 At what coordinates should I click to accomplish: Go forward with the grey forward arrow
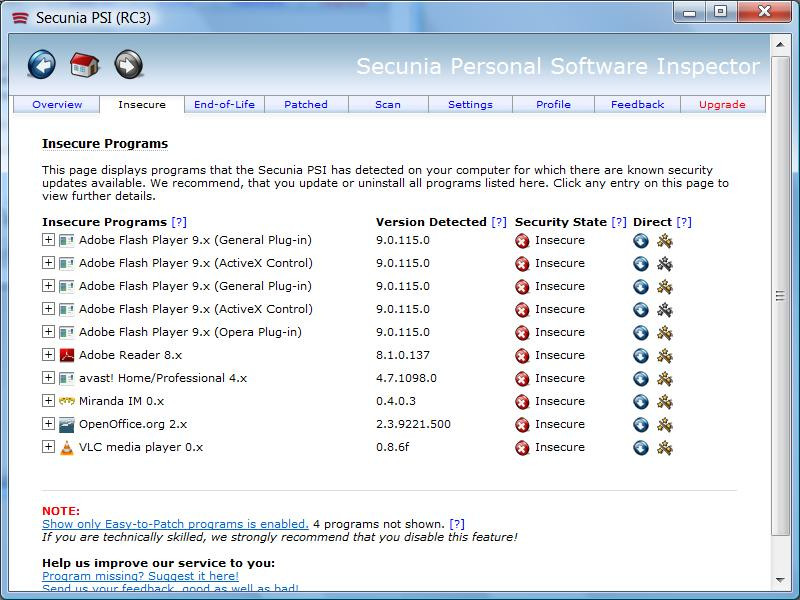pos(128,64)
